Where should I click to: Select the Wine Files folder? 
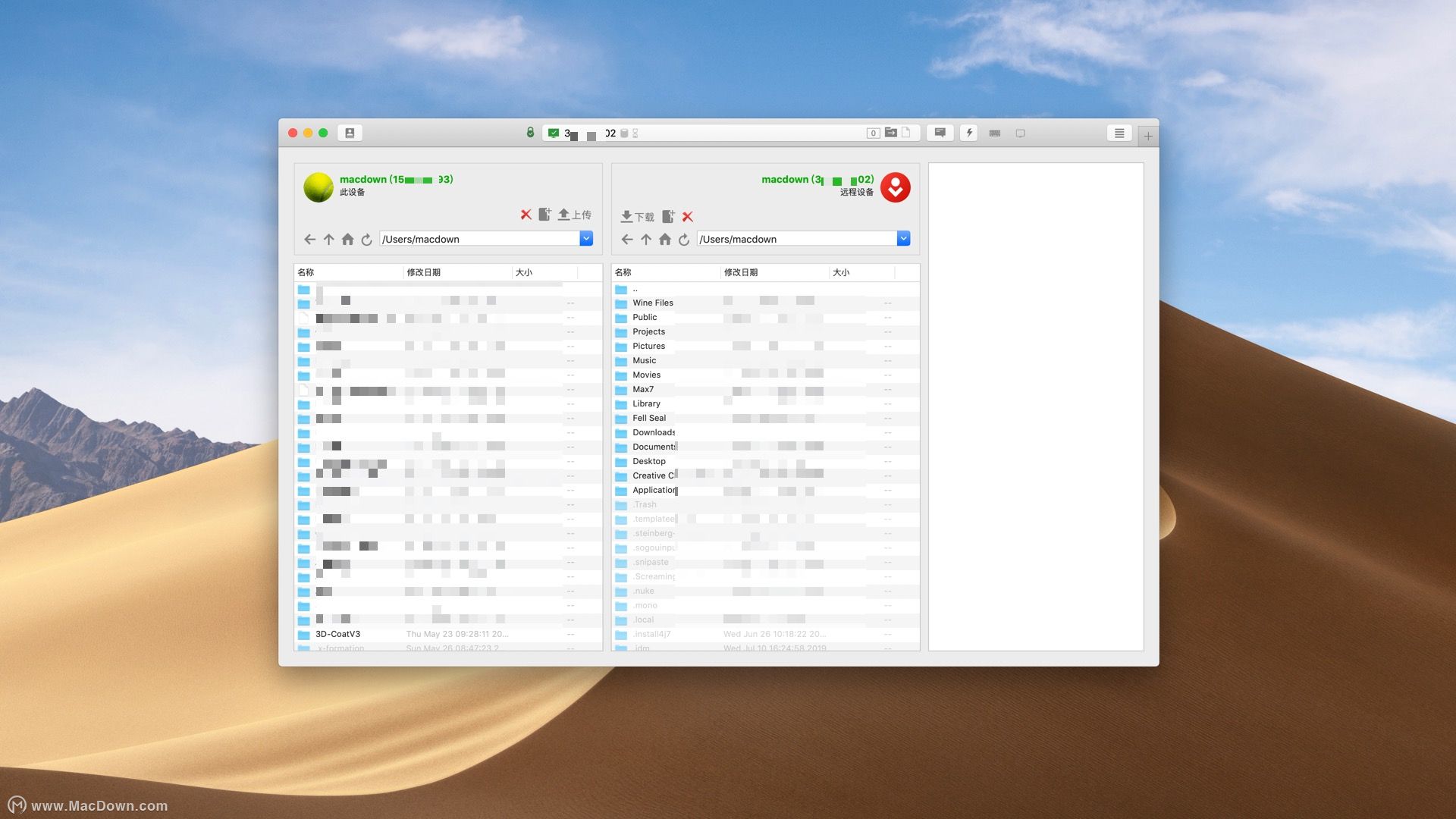pos(765,303)
